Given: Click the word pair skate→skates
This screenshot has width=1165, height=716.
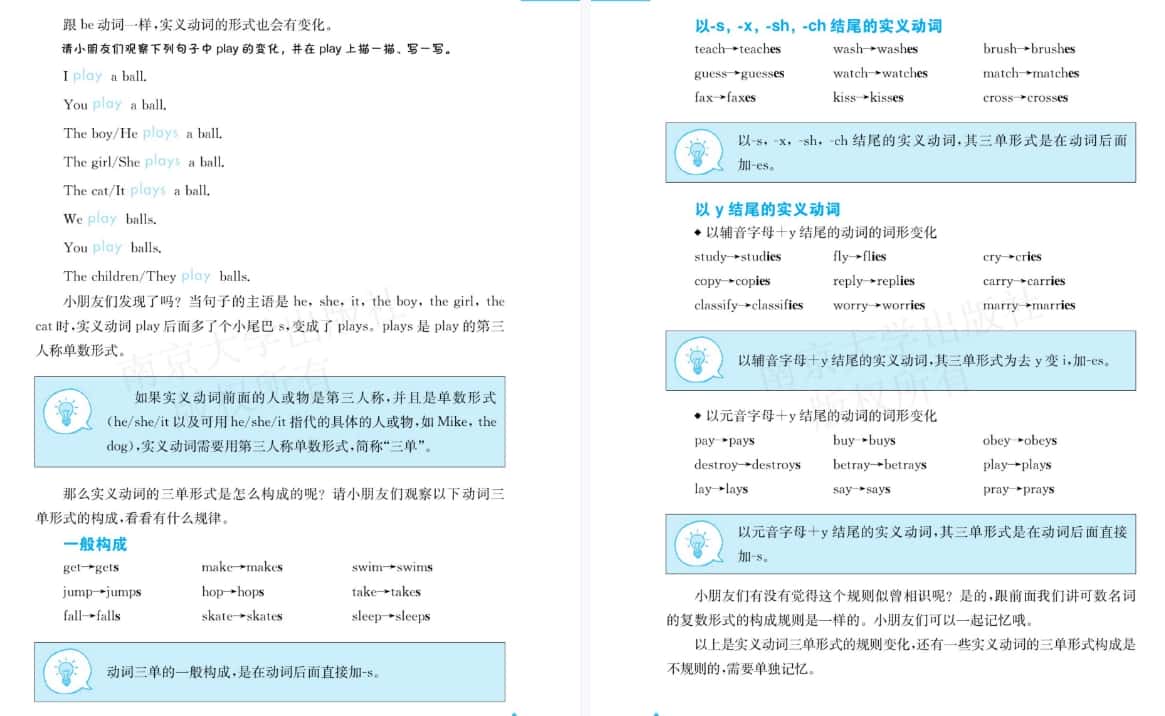Looking at the screenshot, I should pos(242,616).
